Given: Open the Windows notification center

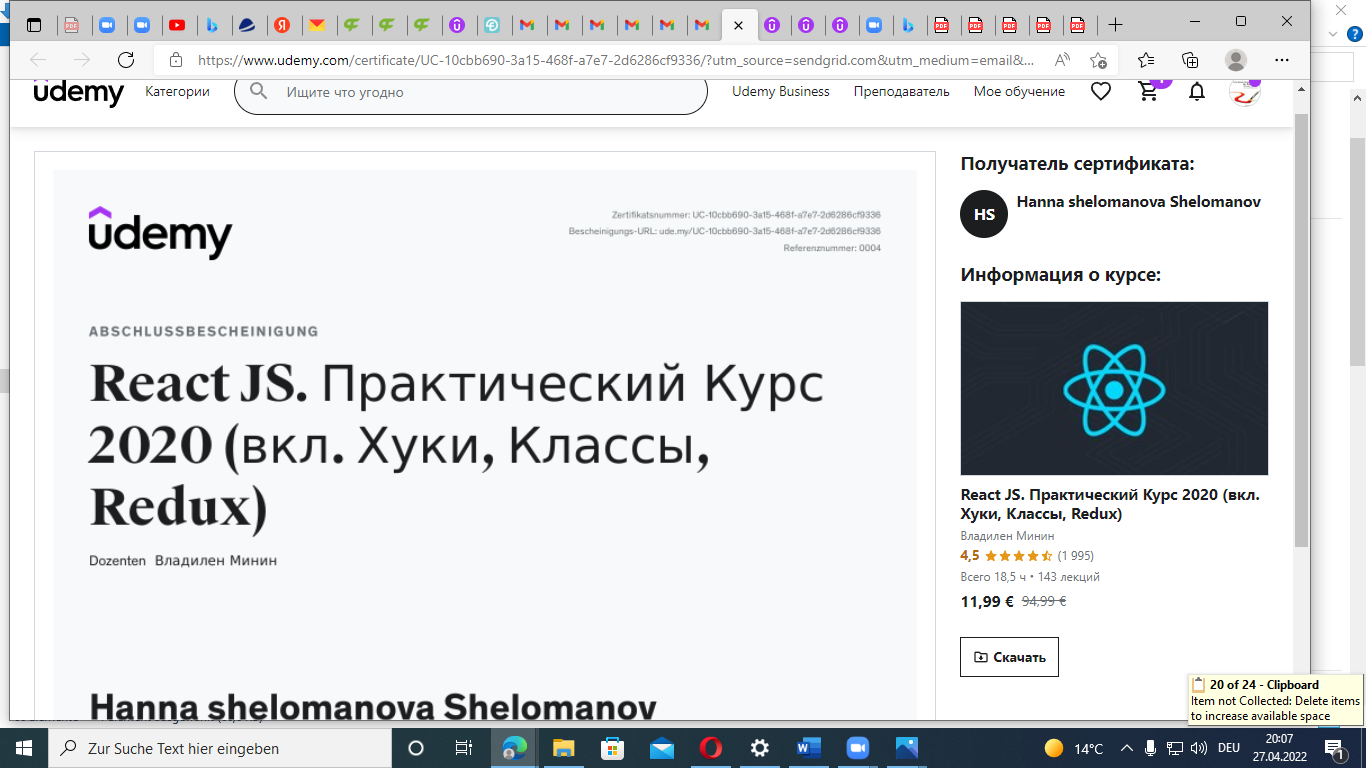Looking at the screenshot, I should (x=1333, y=748).
